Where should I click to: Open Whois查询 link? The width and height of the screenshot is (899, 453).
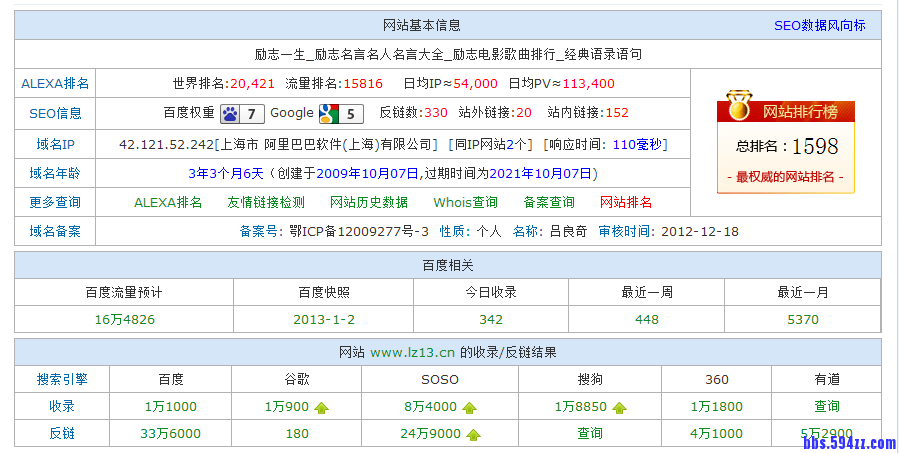coord(466,202)
